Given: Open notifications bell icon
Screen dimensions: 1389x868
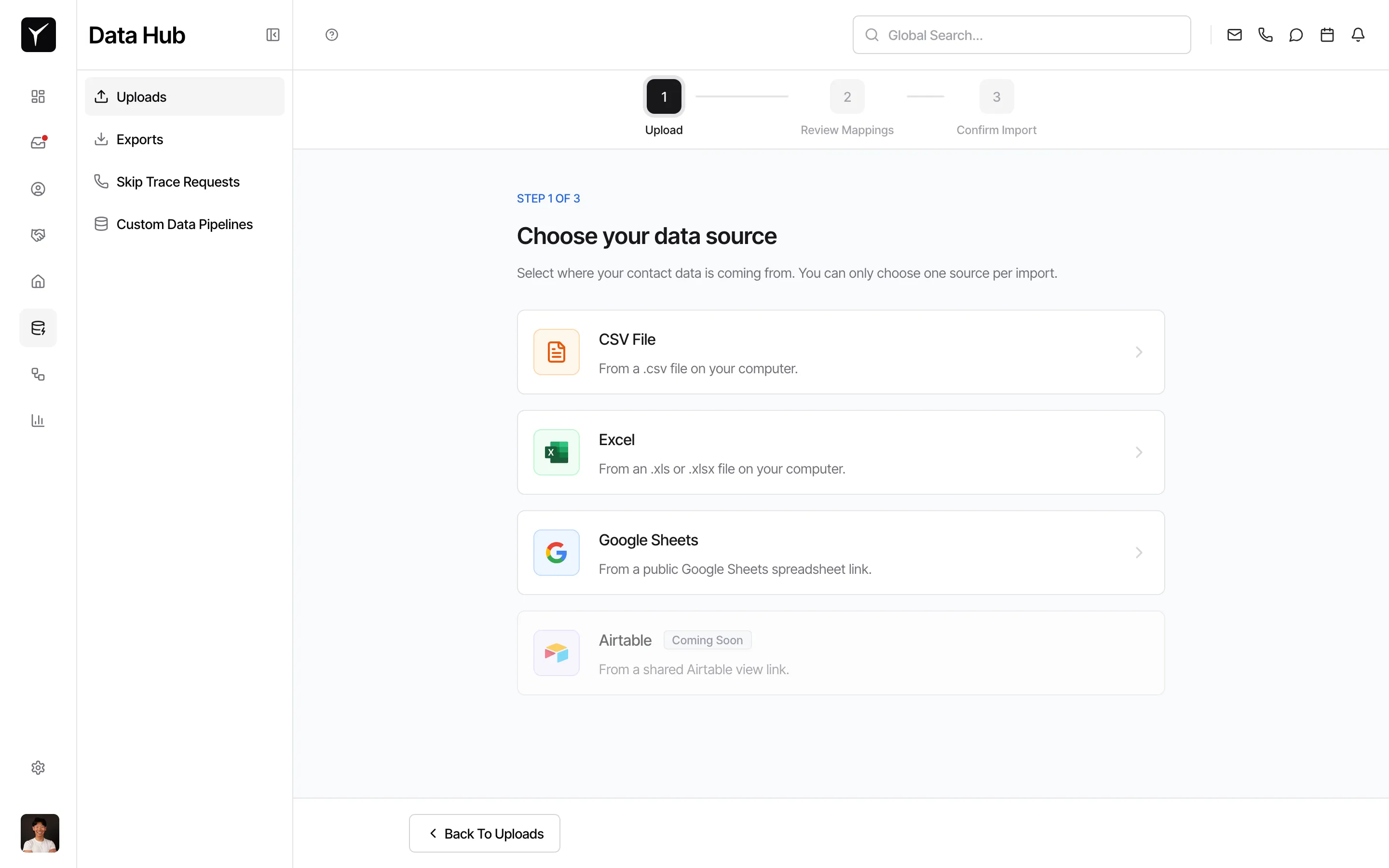Looking at the screenshot, I should tap(1358, 35).
